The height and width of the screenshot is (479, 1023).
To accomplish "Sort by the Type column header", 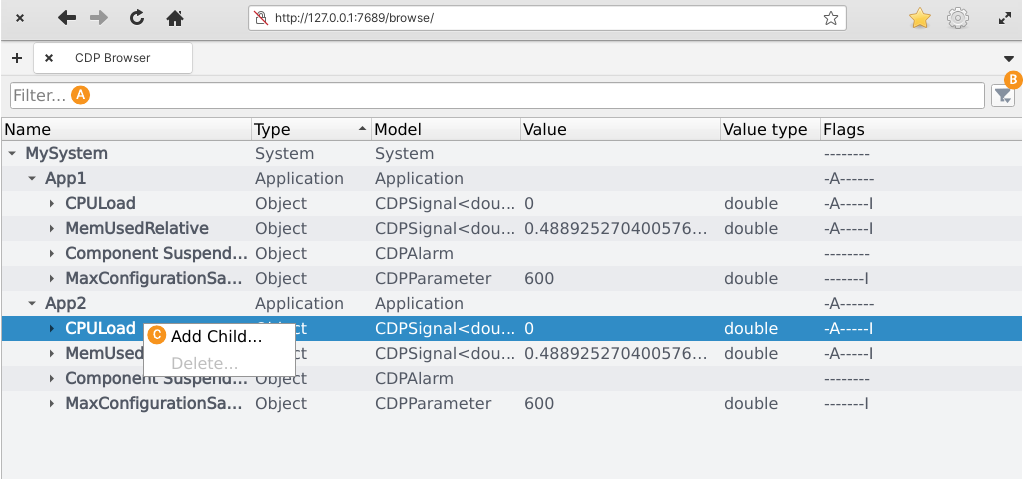I will coord(300,130).
